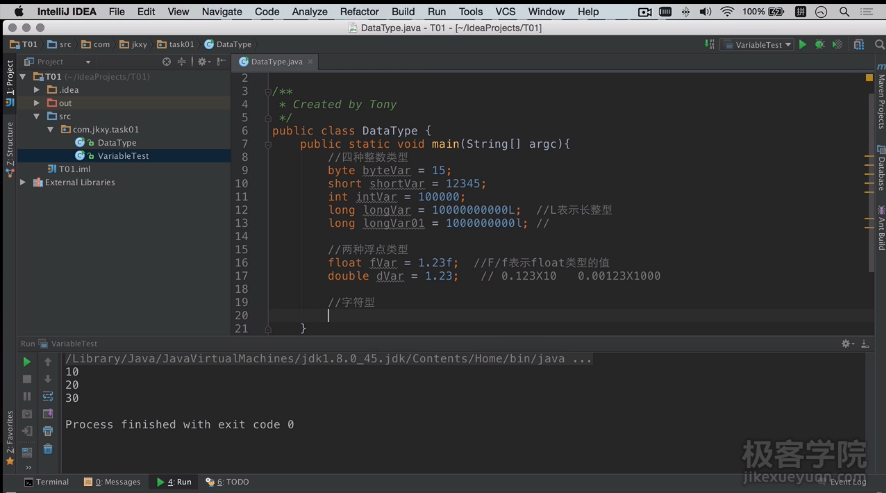Image resolution: width=886 pixels, height=493 pixels.
Task: Rerun the program in Run panel
Action: tap(27, 362)
